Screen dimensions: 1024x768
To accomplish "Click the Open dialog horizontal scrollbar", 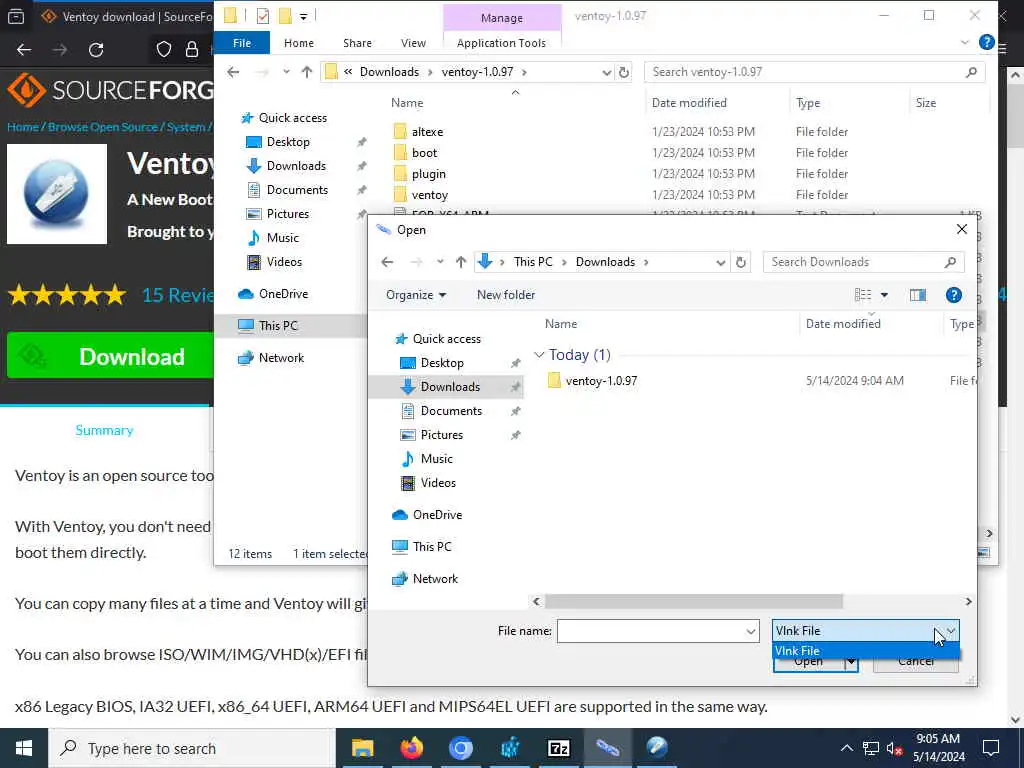I will (x=694, y=601).
